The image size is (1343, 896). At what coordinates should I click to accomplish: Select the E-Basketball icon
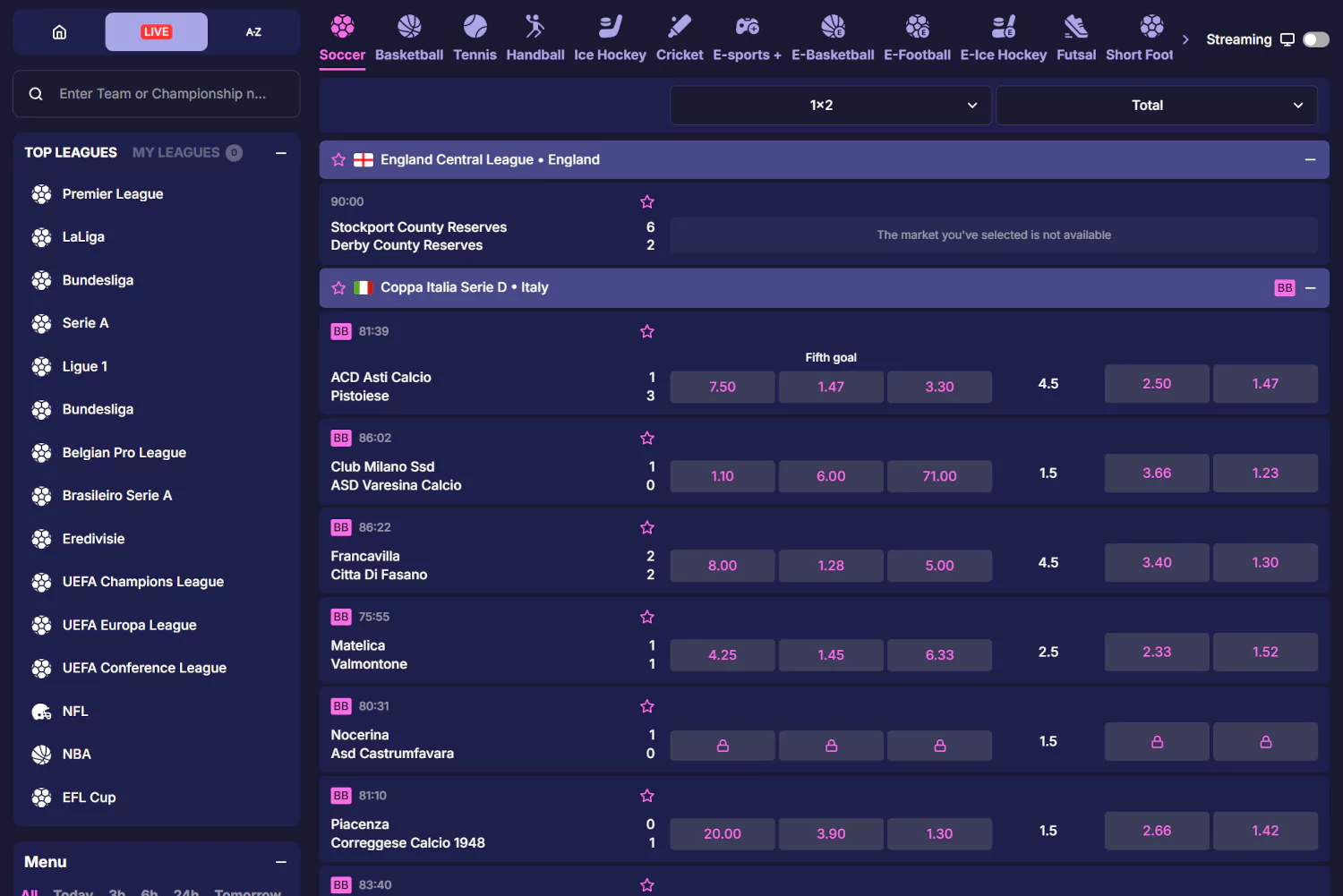[833, 26]
